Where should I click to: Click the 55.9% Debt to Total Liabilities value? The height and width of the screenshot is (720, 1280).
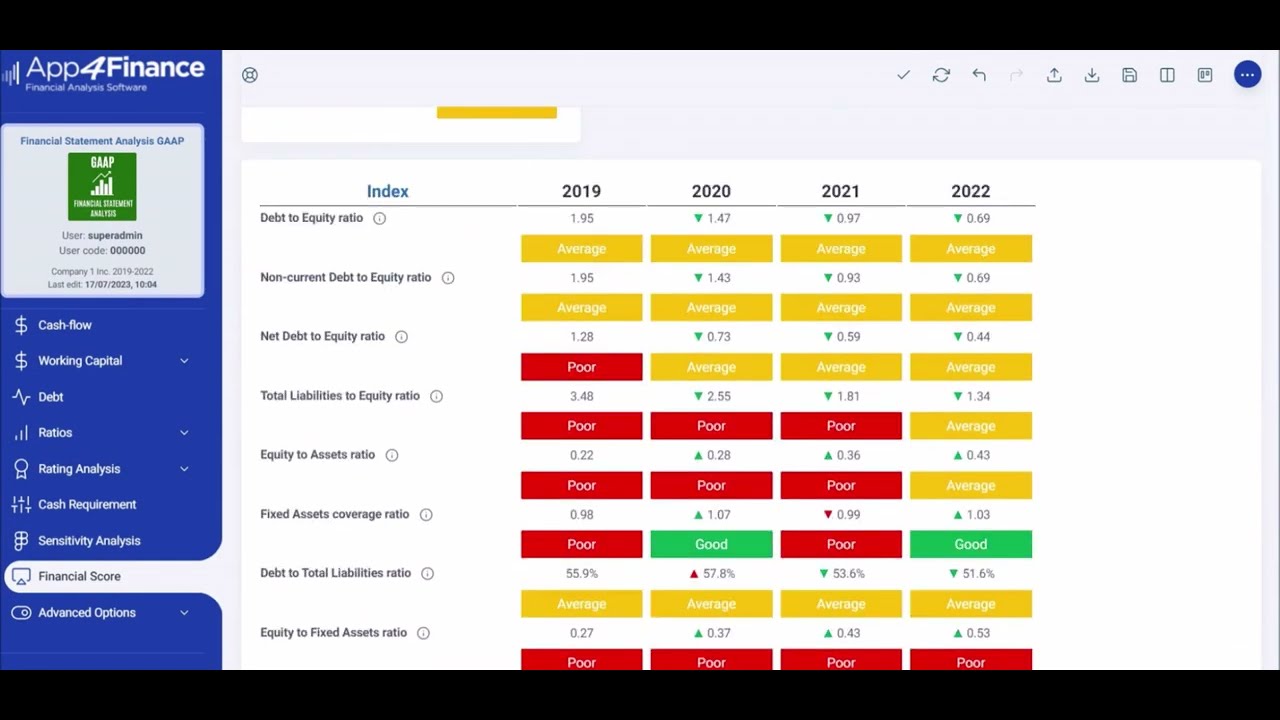[x=581, y=574]
